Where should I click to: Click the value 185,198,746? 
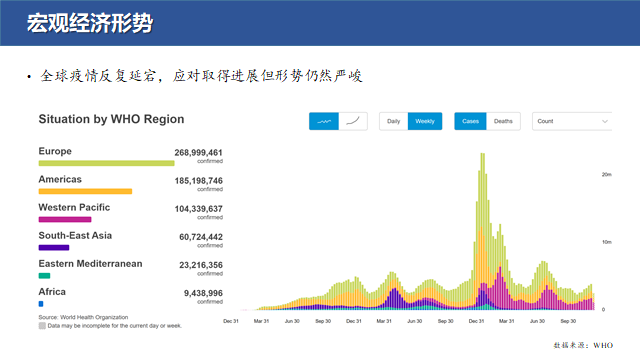pos(198,181)
